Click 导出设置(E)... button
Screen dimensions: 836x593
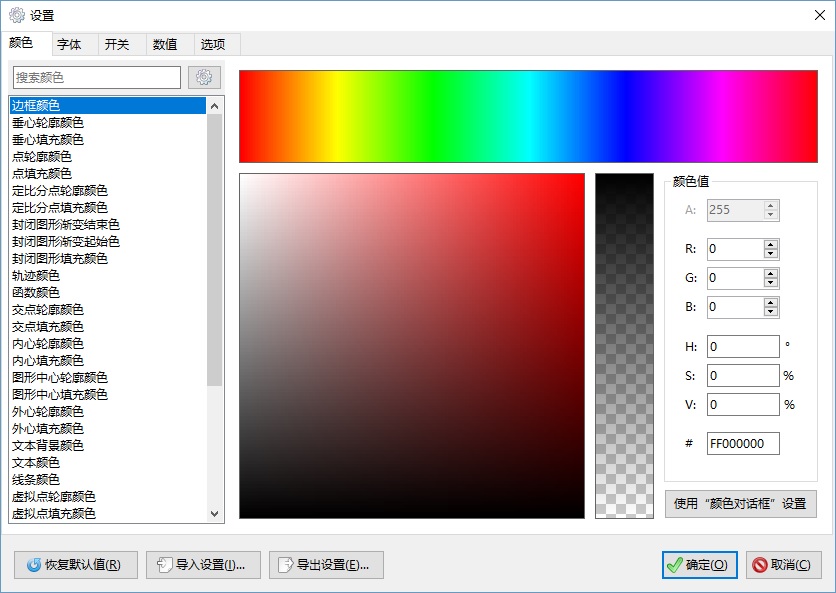click(x=326, y=565)
